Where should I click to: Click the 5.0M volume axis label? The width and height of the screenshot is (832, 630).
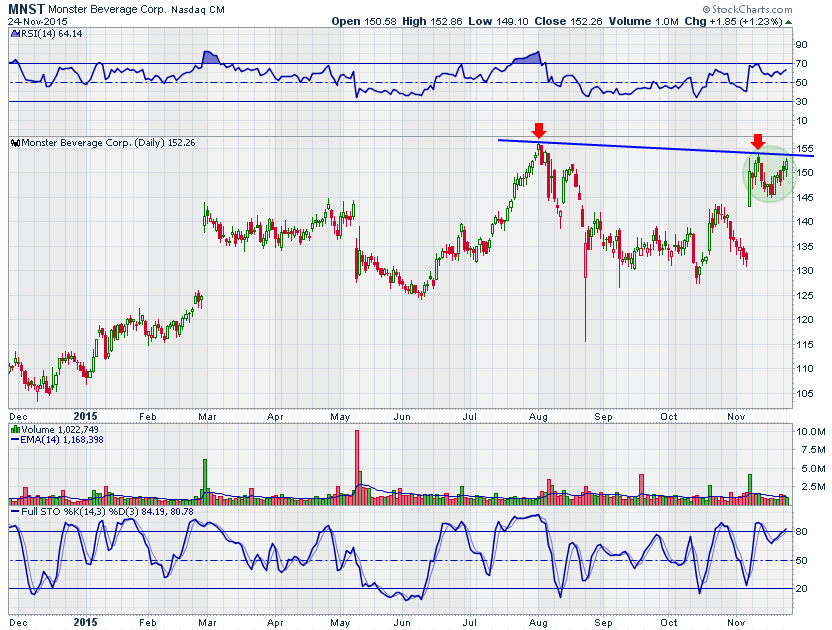(x=813, y=469)
